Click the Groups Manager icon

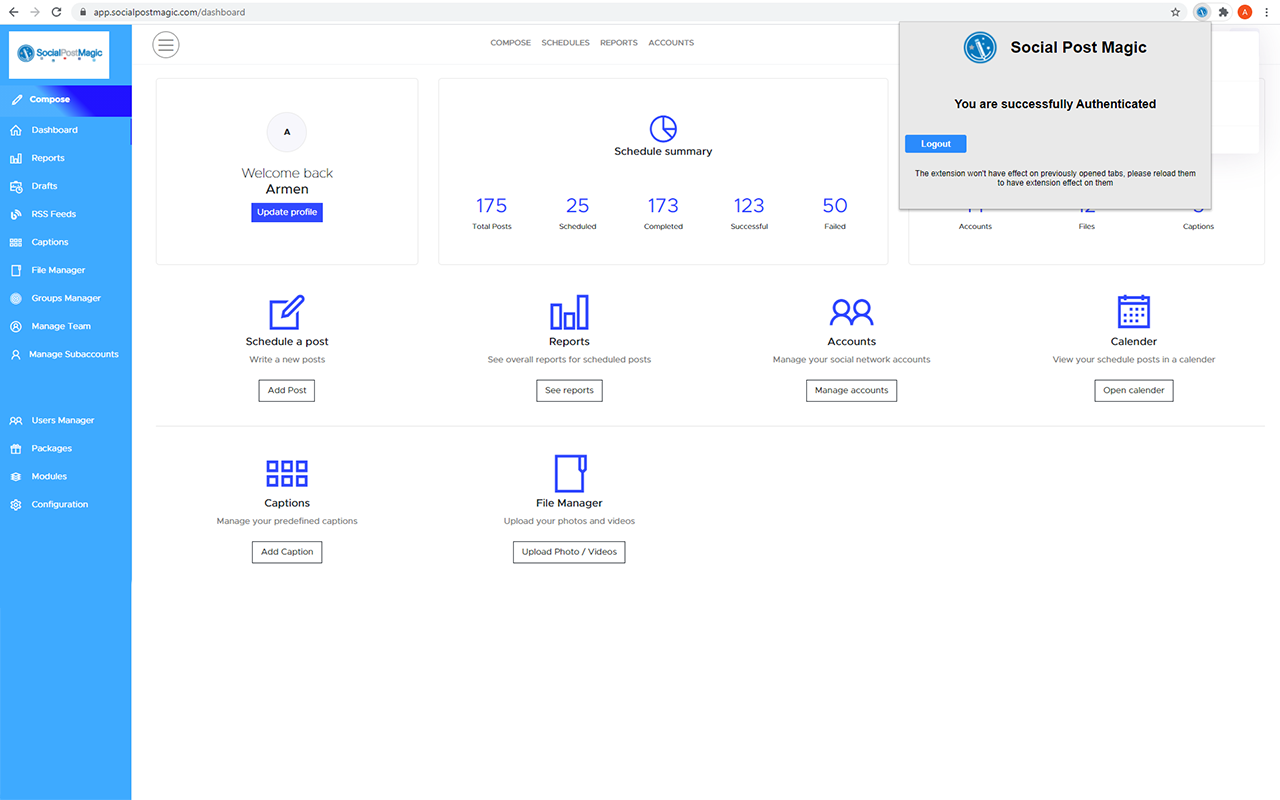(16, 298)
